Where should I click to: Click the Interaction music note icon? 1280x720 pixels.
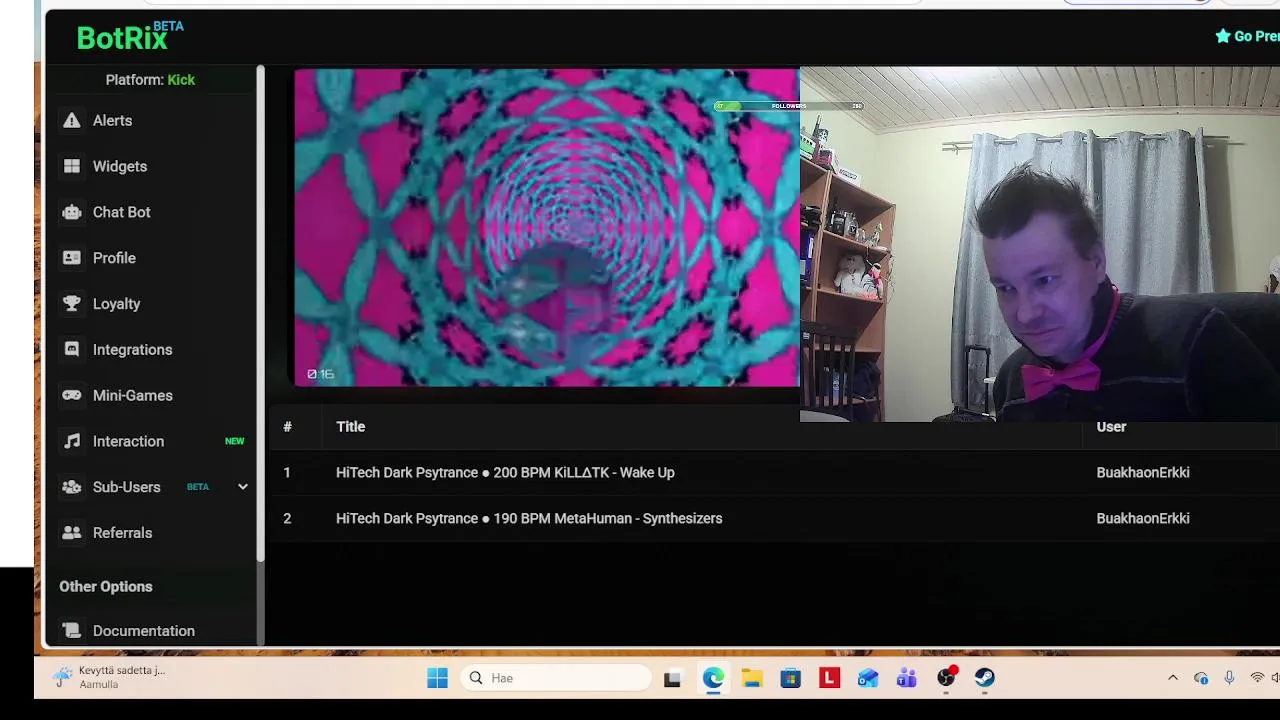tap(72, 441)
